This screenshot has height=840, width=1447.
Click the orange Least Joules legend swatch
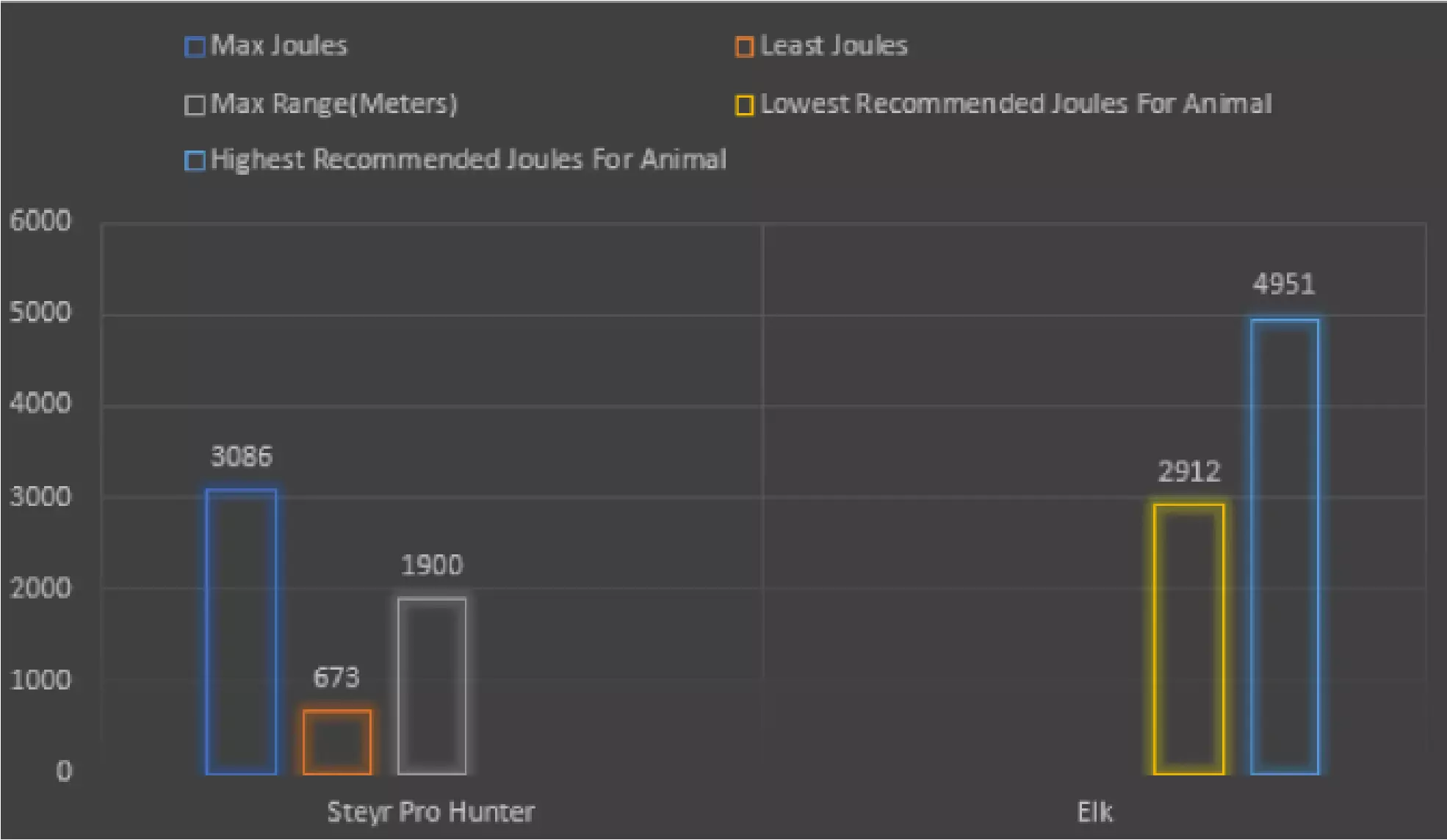pyautogui.click(x=744, y=47)
